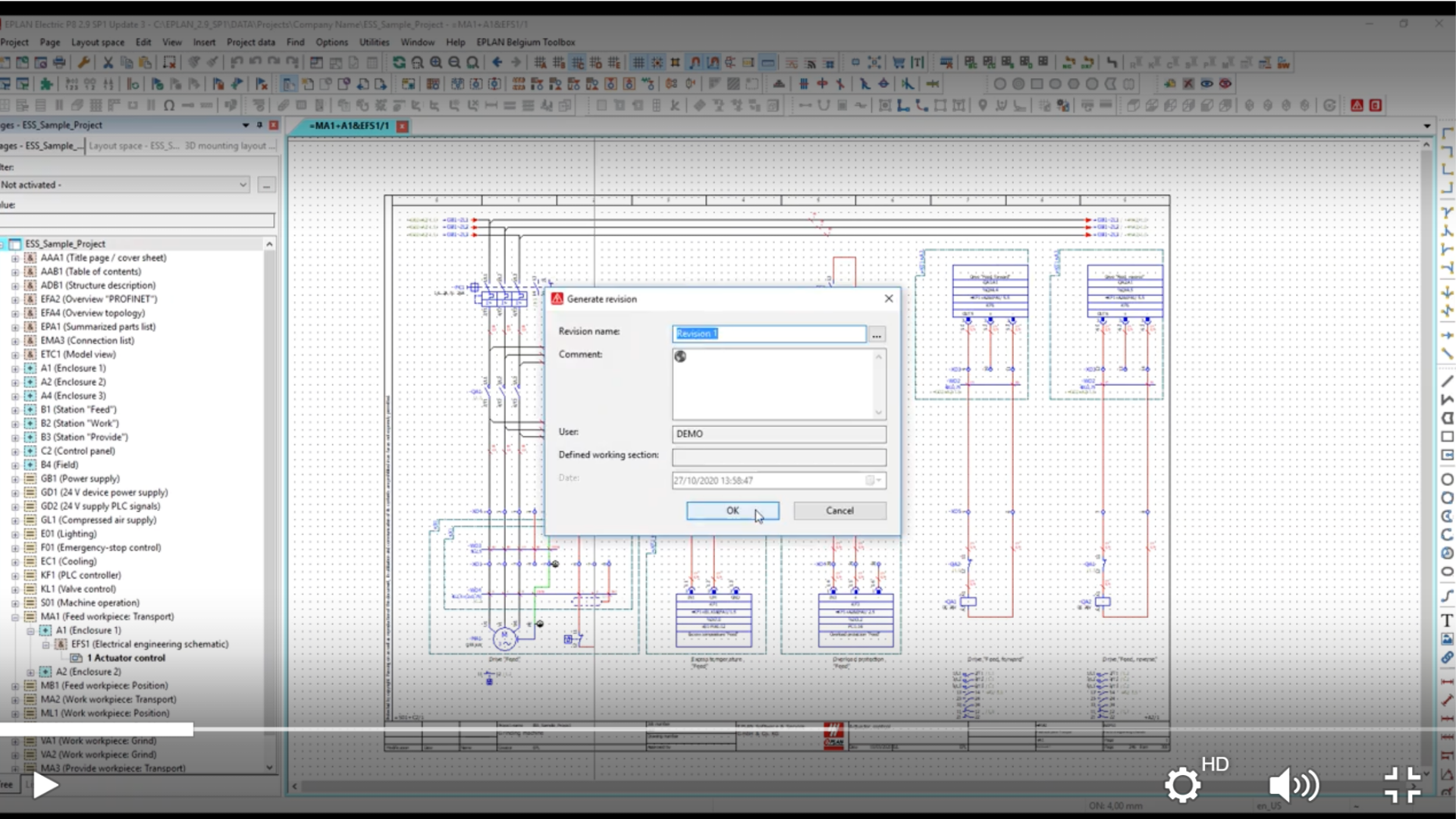
Task: Click the video progress bar
Action: (x=728, y=730)
